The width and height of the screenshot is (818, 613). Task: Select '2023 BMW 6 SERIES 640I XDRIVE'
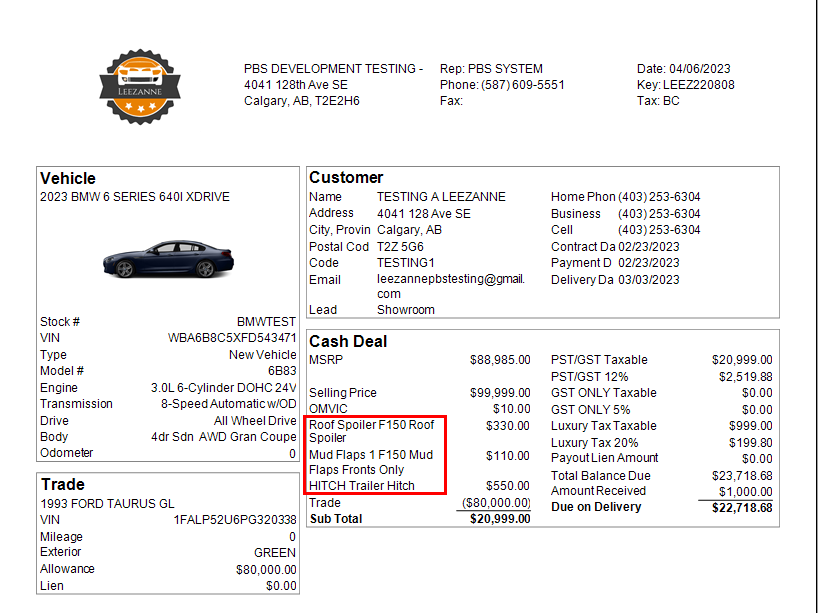point(135,197)
